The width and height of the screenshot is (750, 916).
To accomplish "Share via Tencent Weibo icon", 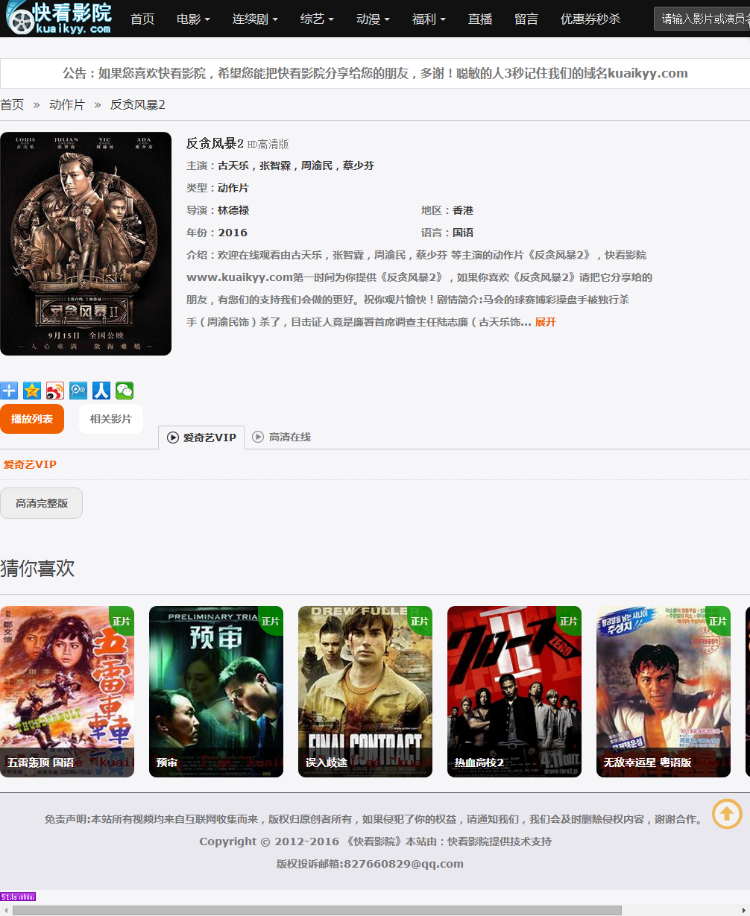I will pos(78,390).
